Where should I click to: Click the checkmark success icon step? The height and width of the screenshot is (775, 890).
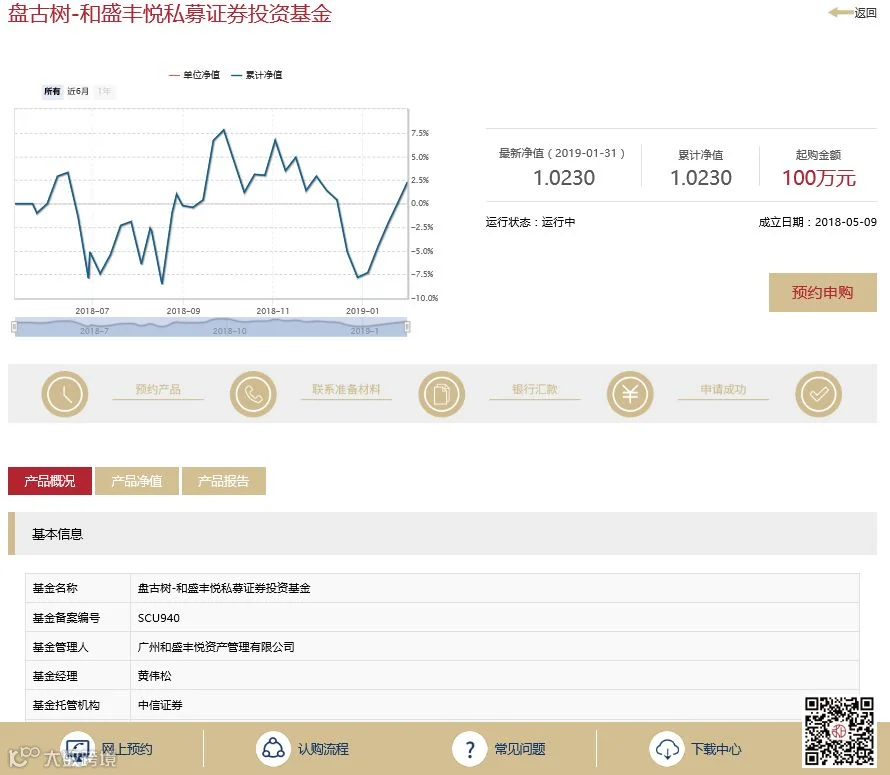point(818,393)
